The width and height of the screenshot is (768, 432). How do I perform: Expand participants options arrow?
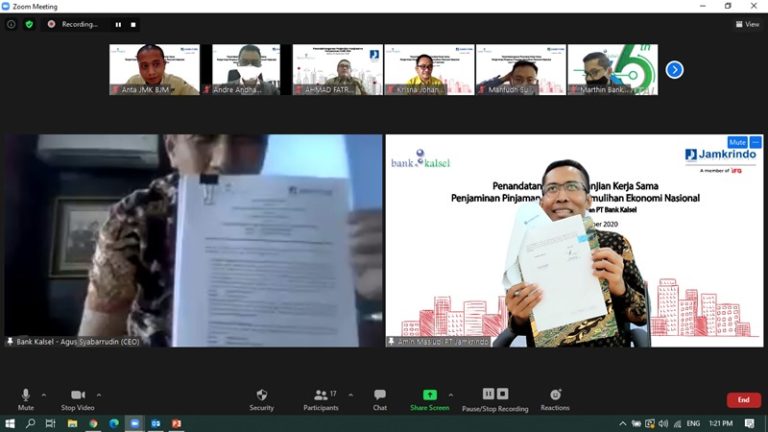tap(351, 395)
